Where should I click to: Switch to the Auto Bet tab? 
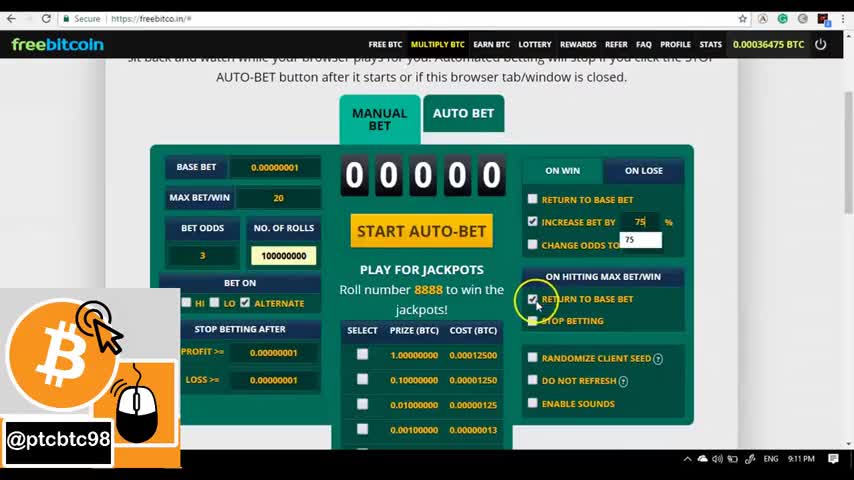tap(463, 113)
